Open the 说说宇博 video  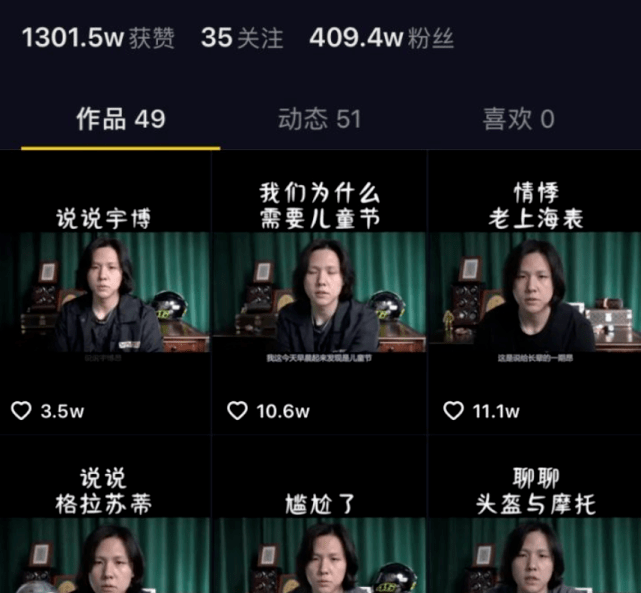(x=105, y=292)
